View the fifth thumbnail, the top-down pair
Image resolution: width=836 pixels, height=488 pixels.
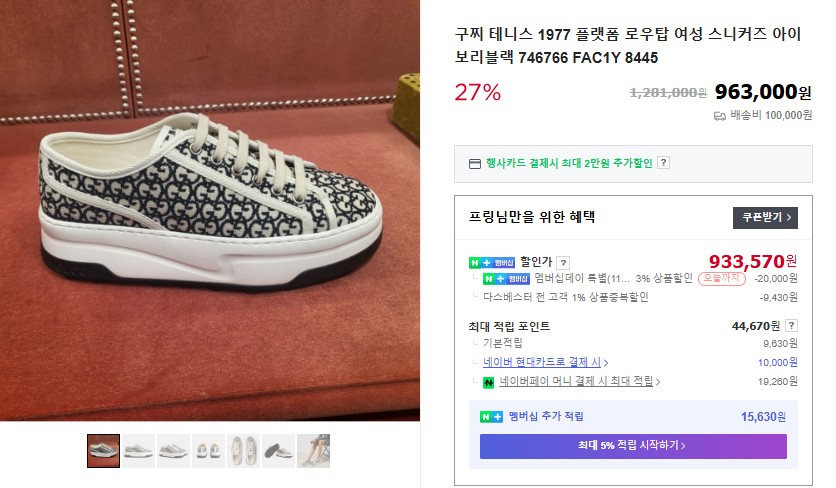click(243, 451)
